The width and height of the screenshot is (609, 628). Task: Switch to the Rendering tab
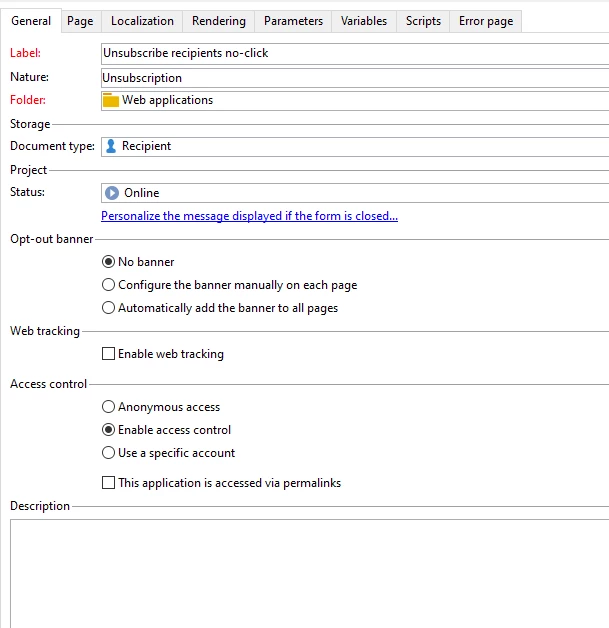tap(219, 21)
